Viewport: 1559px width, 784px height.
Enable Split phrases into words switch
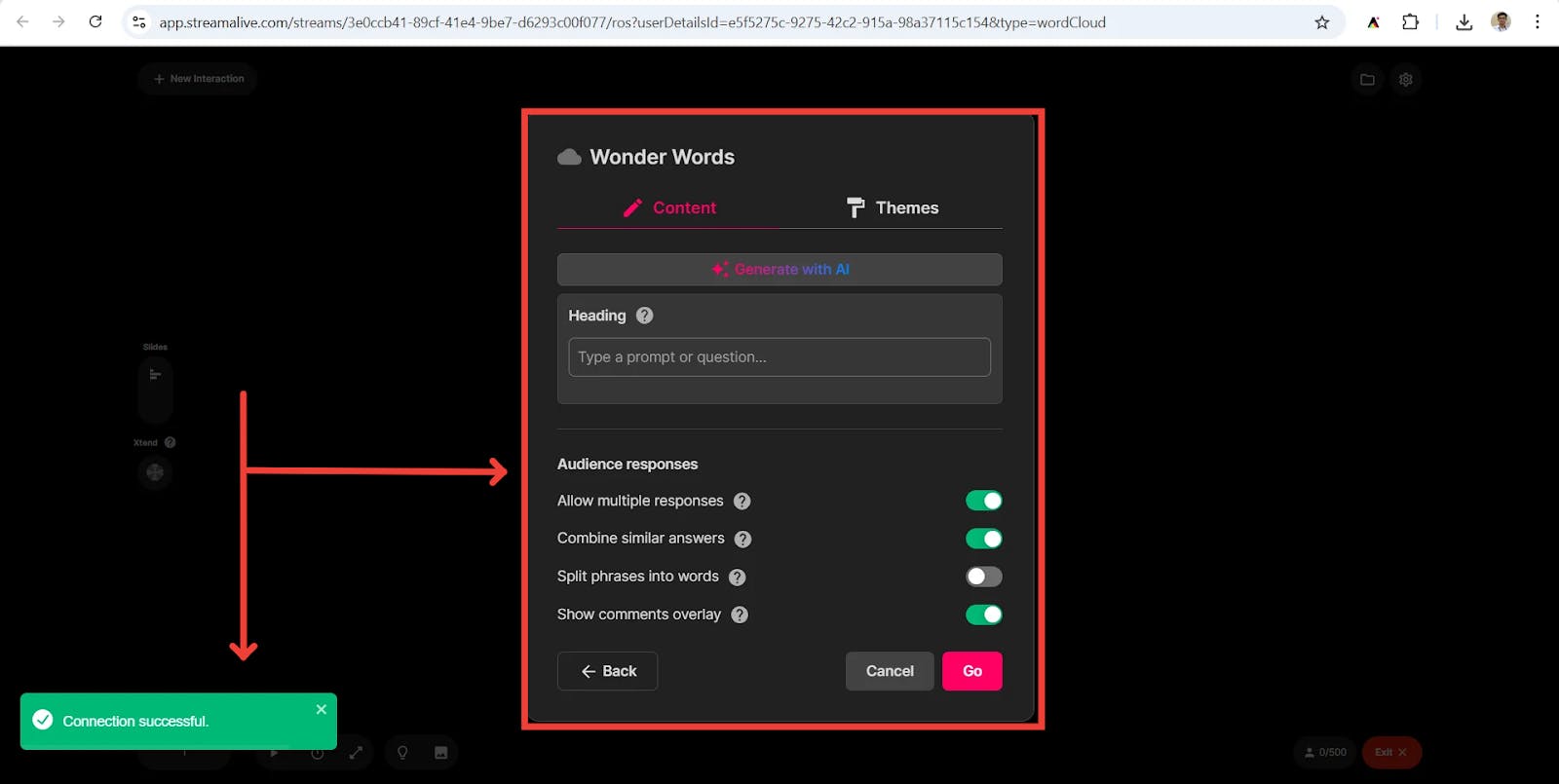[984, 577]
